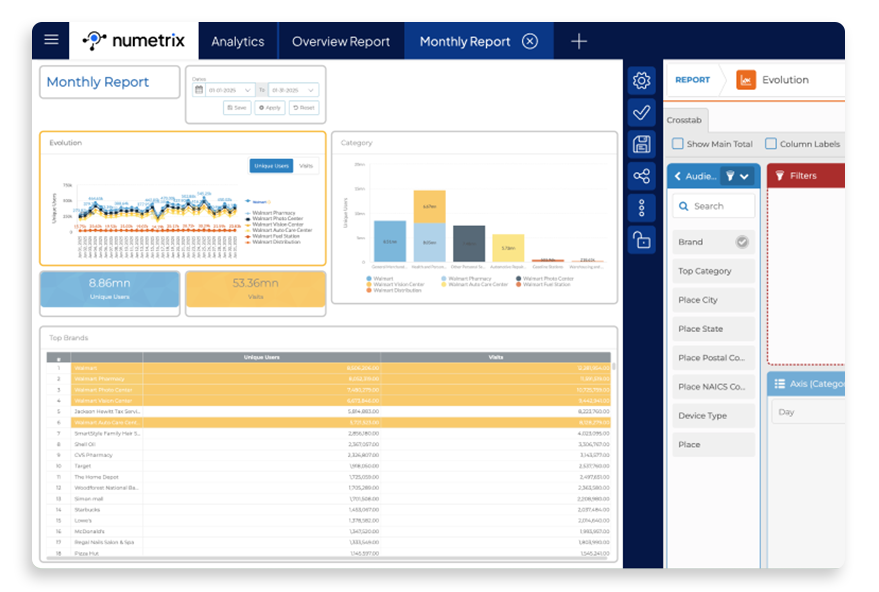Image resolution: width=879 pixels, height=592 pixels.
Task: Switch chart to Unique Users
Action: (271, 166)
